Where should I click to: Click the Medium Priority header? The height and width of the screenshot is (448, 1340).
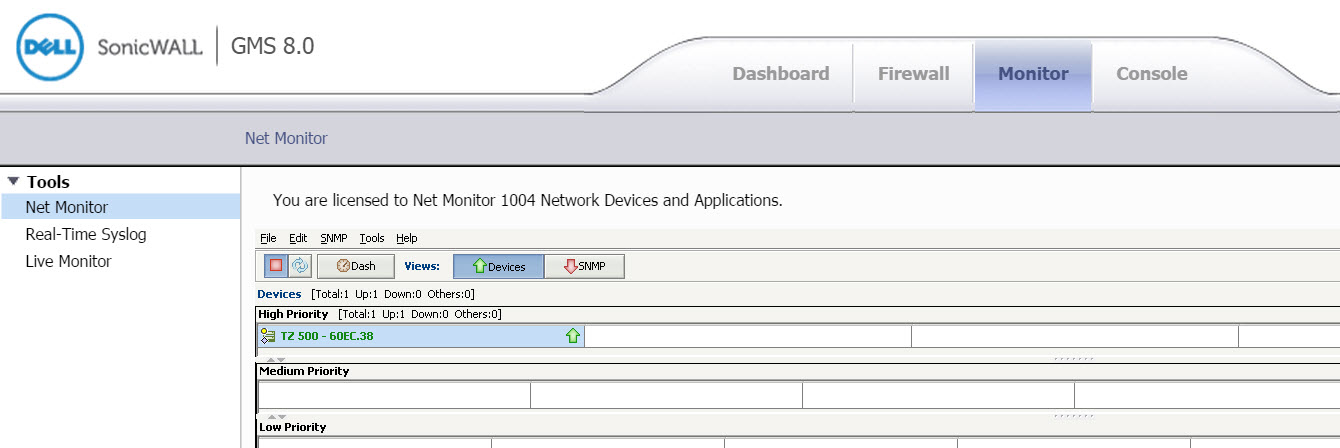coord(304,371)
